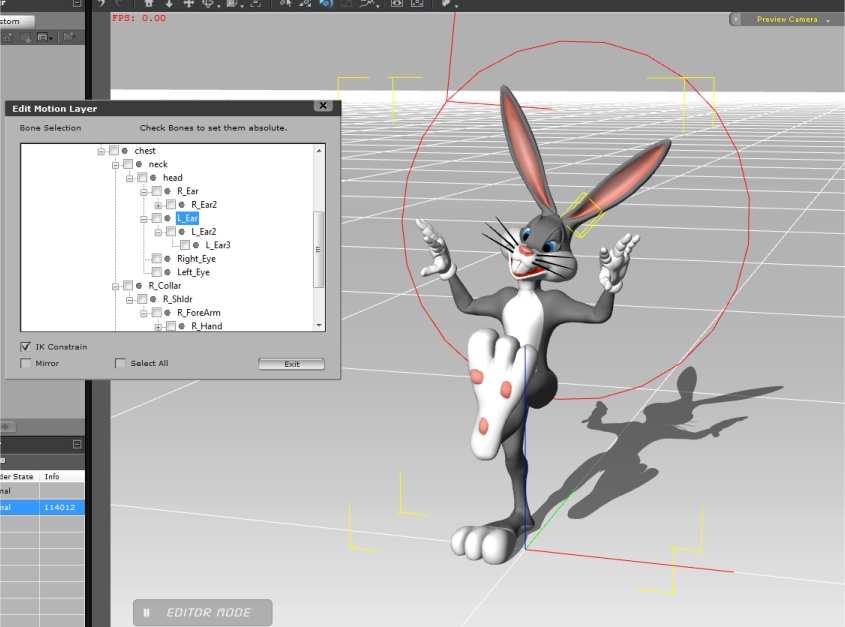Collapse the chest tree node
Viewport: 845px width, 627px height.
pyautogui.click(x=101, y=151)
